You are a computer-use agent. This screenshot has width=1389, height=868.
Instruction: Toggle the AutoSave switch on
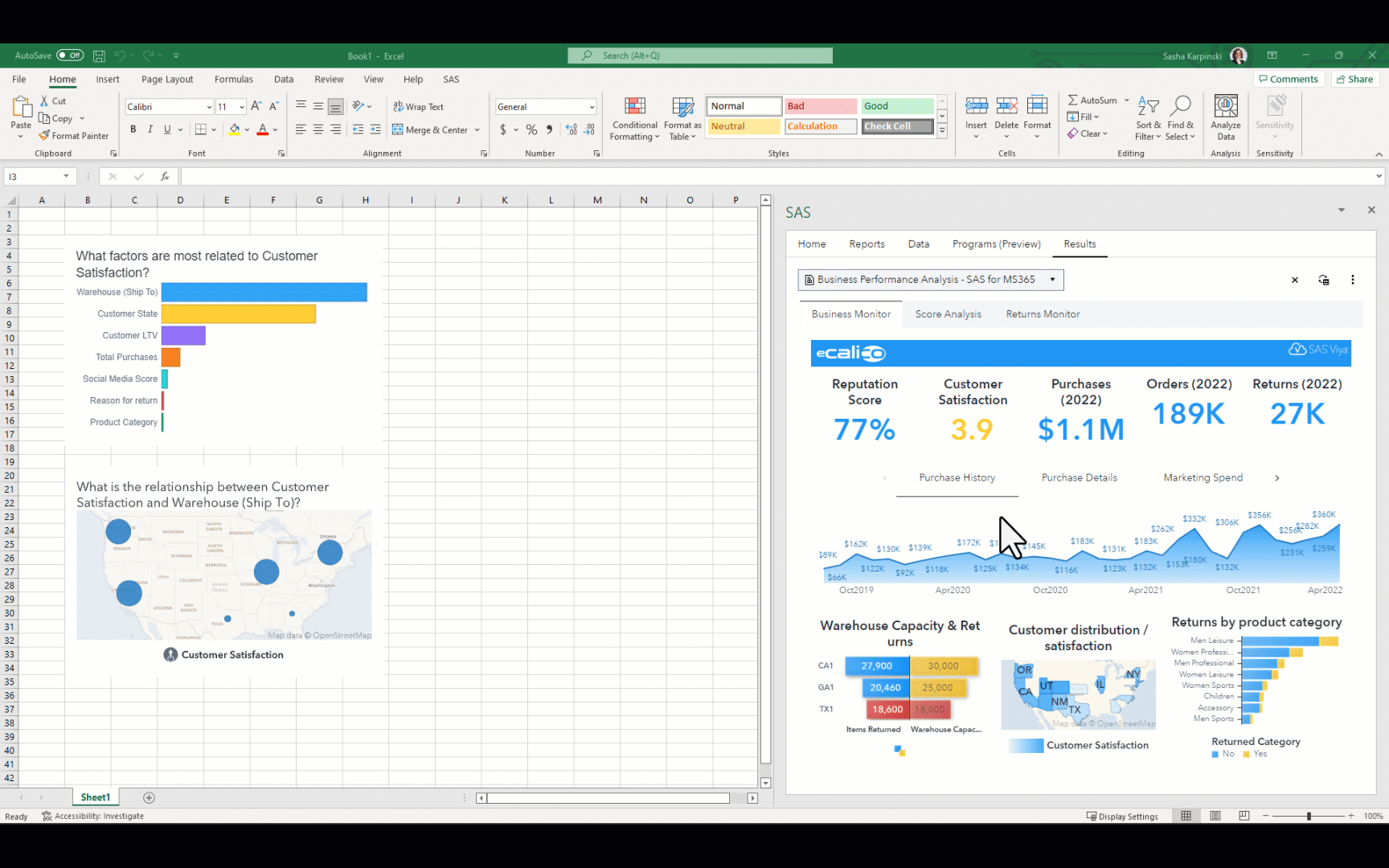tap(71, 55)
